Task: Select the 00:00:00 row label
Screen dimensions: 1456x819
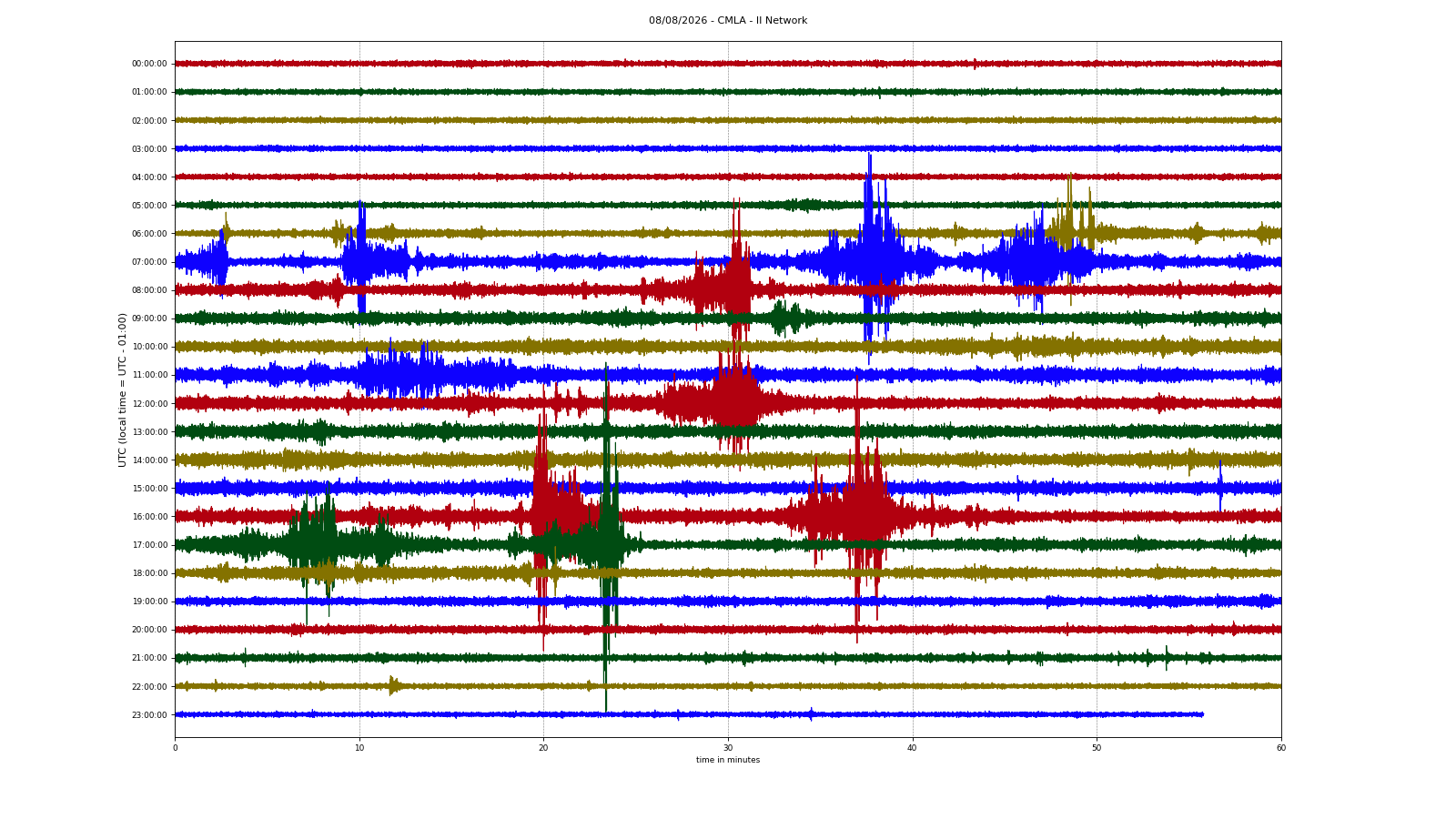Action: [x=149, y=64]
